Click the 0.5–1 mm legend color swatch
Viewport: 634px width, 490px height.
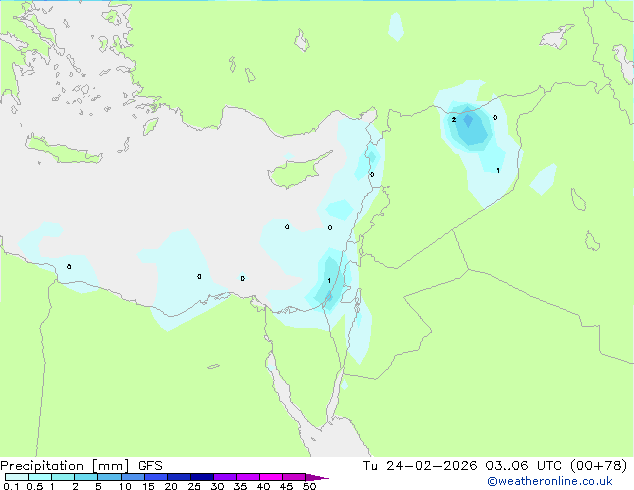pos(40,477)
